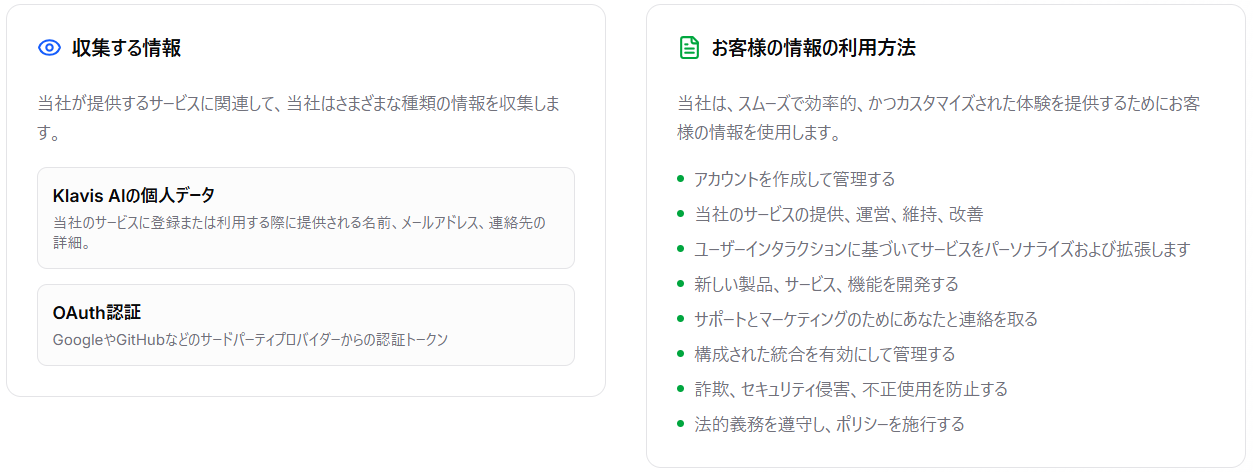Click the green bullet before 当社のサービスの提供、運営
This screenshot has height=472, width=1253.
(x=681, y=214)
